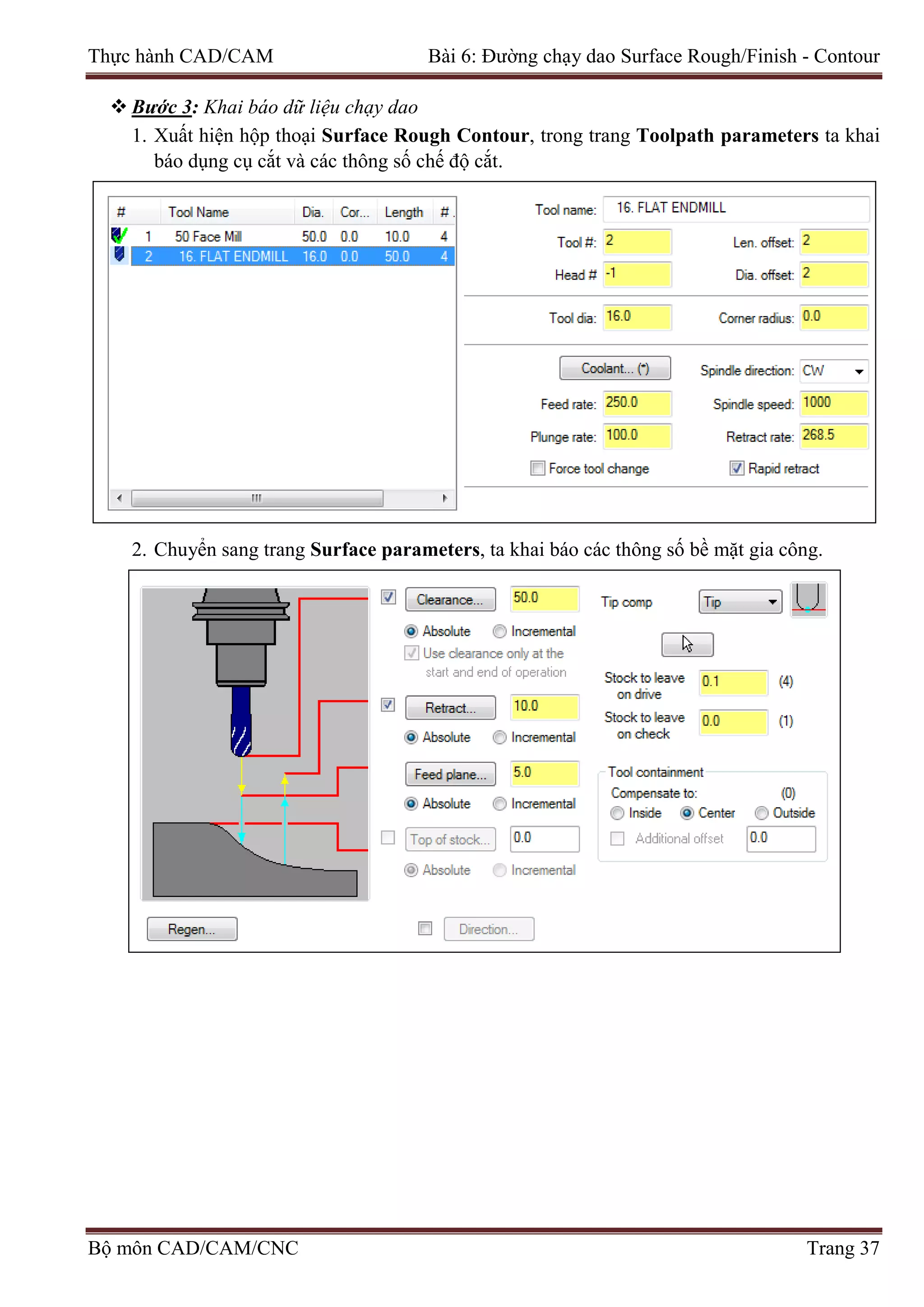Screen dimensions: 924x1307
Task: Uncheck the Retract checkbox
Action: point(388,705)
